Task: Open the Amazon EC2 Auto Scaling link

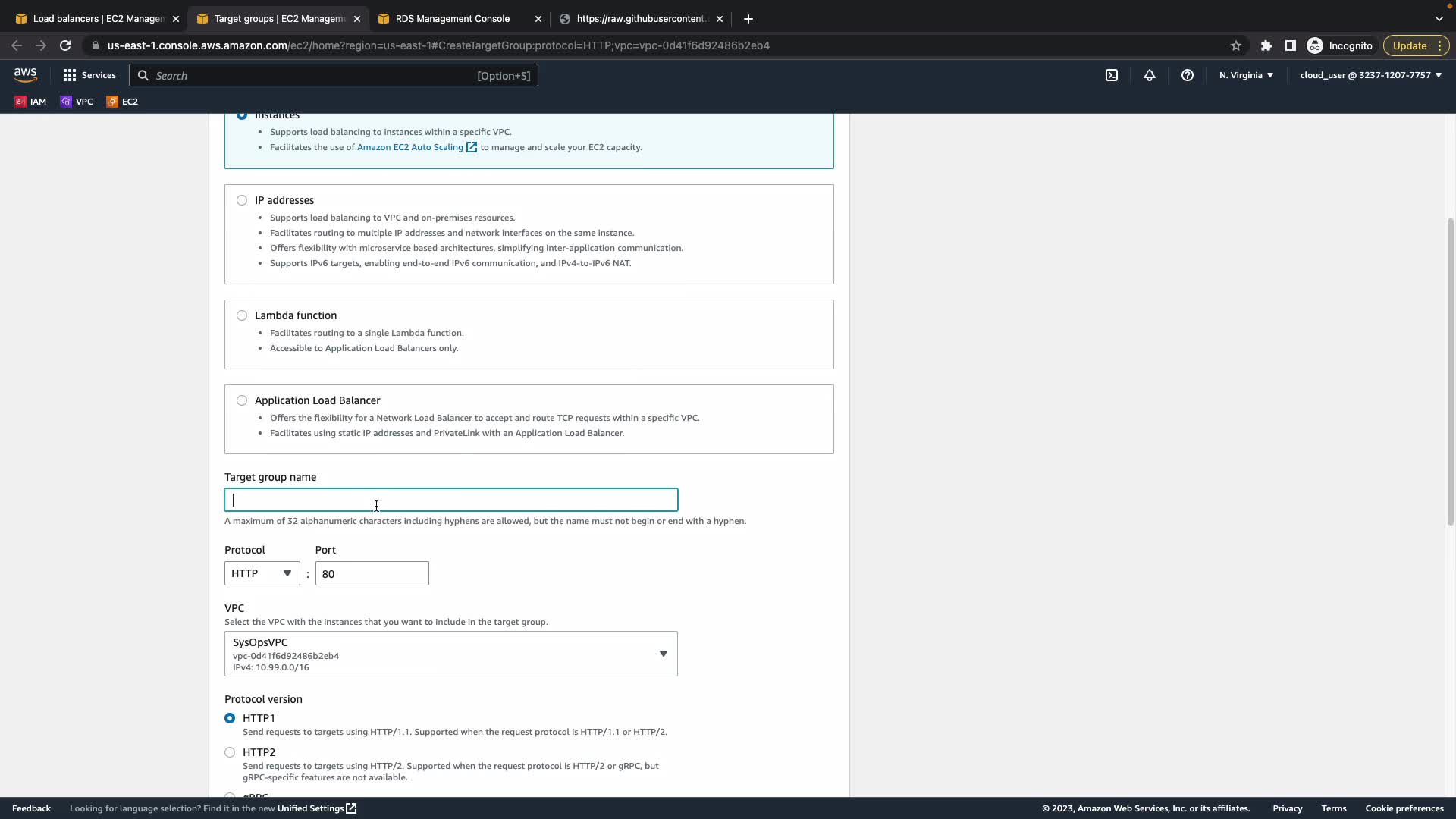Action: (410, 147)
